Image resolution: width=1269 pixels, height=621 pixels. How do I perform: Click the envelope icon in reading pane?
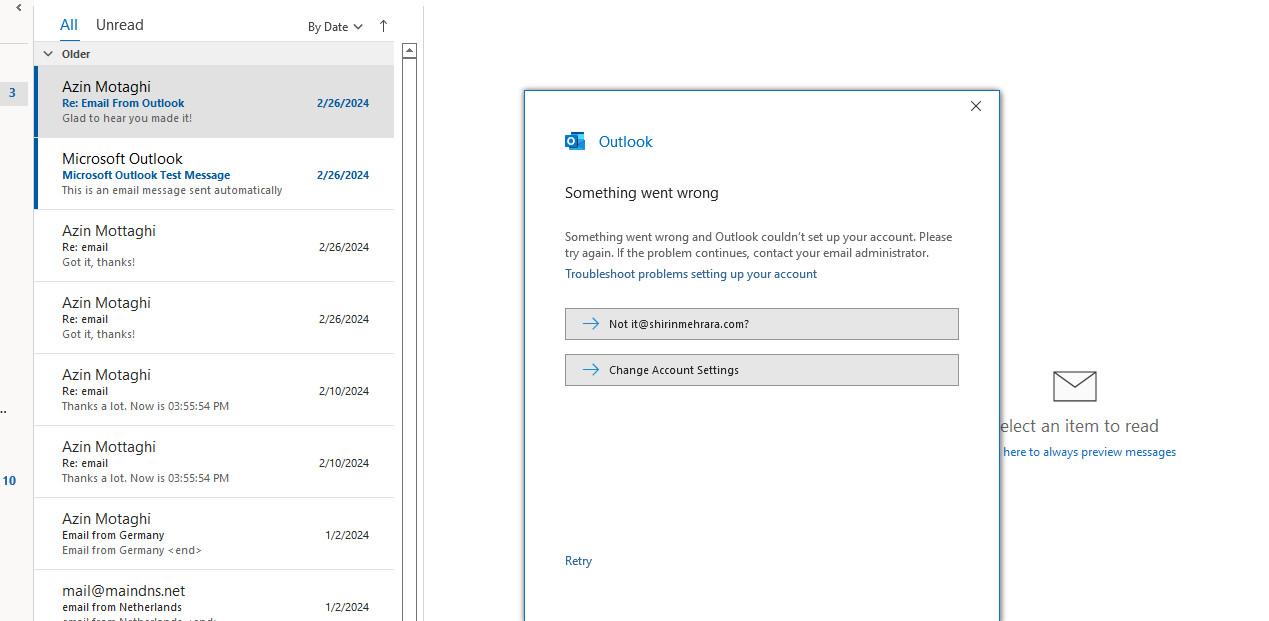coord(1075,386)
